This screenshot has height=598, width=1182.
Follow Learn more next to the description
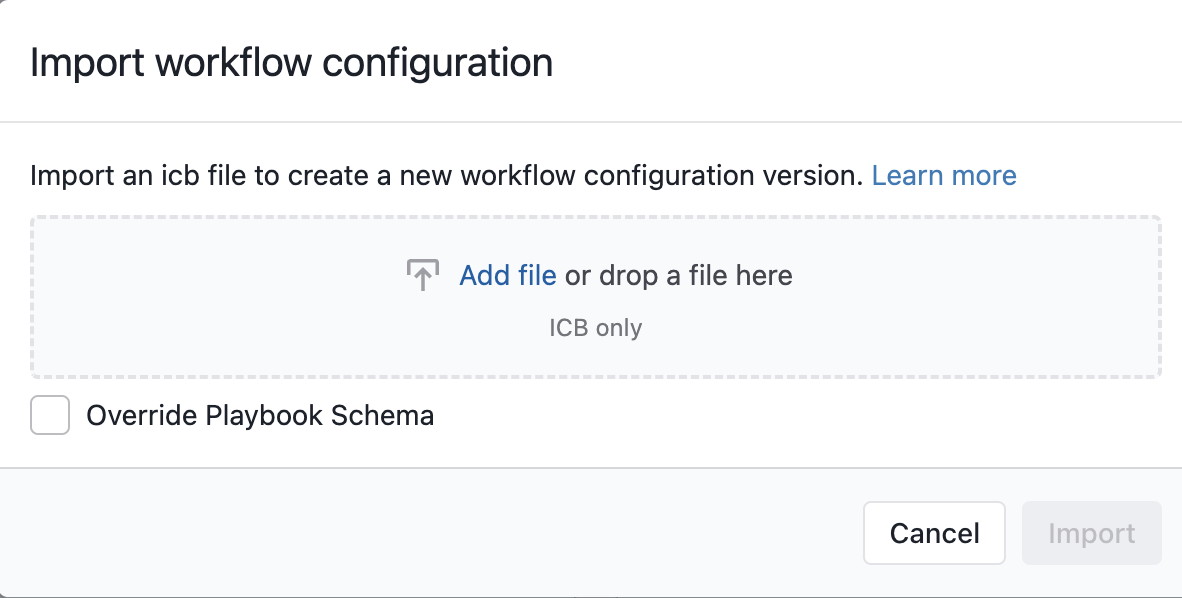click(x=944, y=176)
